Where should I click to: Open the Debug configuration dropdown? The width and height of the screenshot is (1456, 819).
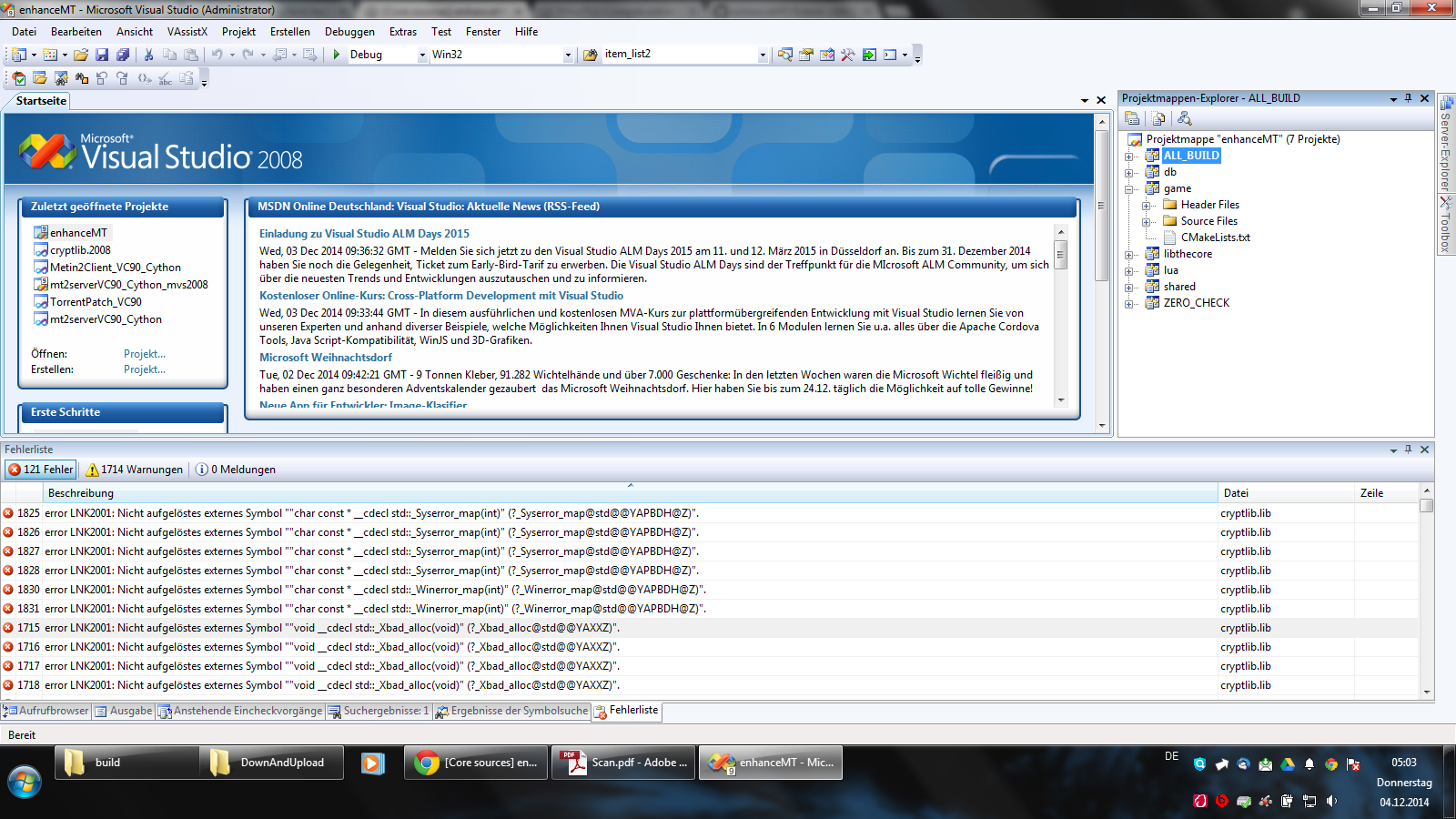point(422,55)
